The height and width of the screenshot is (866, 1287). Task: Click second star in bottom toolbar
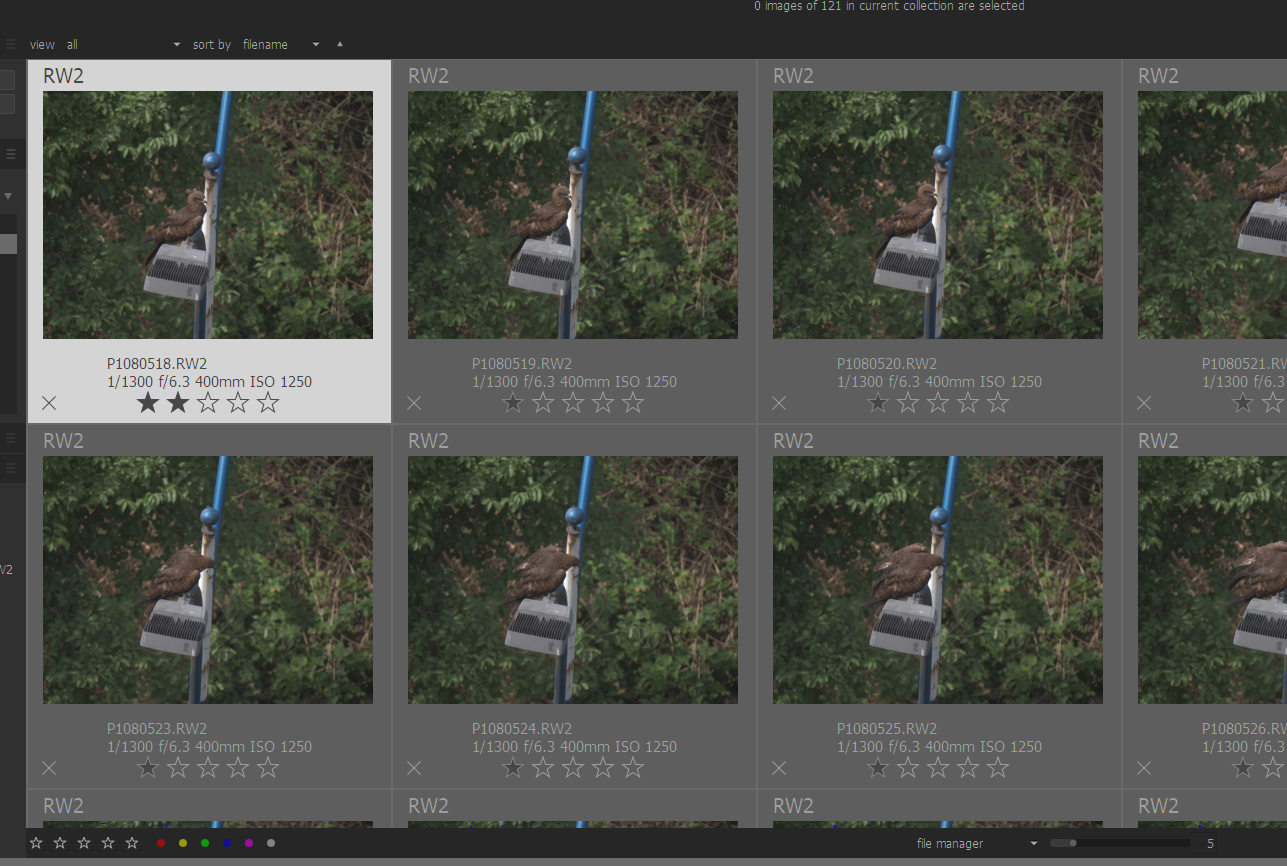60,843
